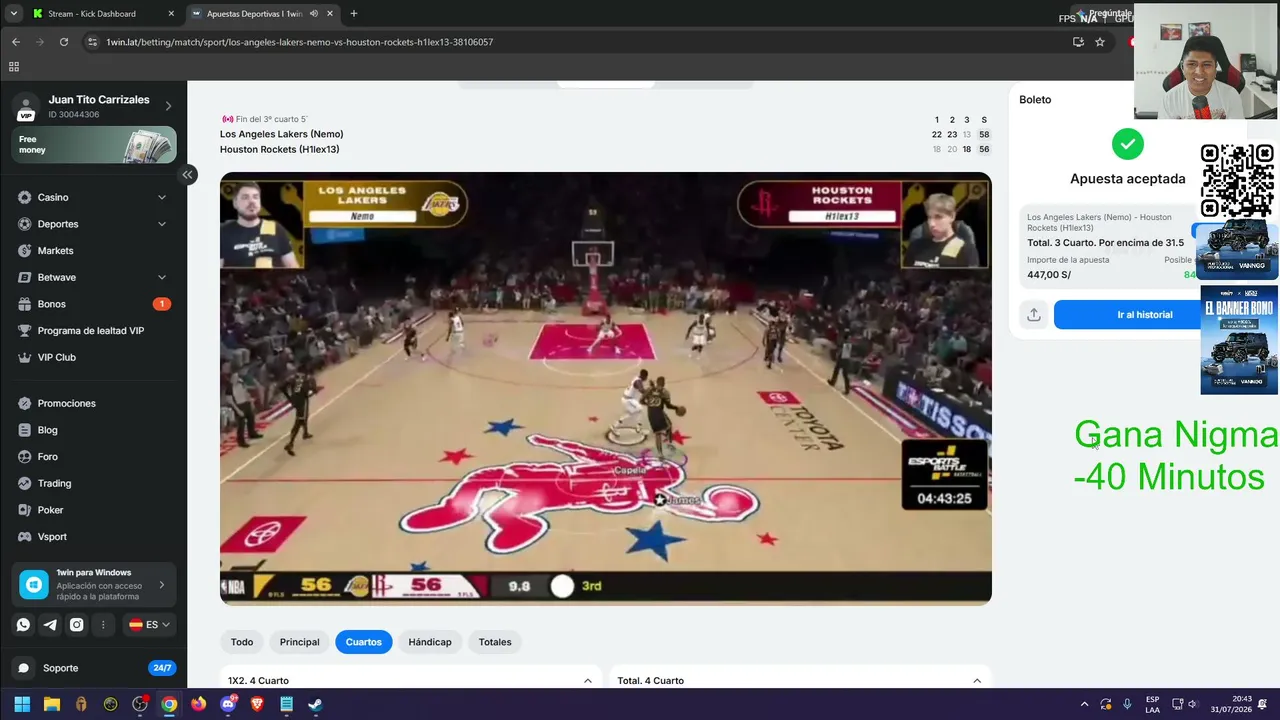Collapse the 1X2. 4 Cuarto market

point(588,681)
